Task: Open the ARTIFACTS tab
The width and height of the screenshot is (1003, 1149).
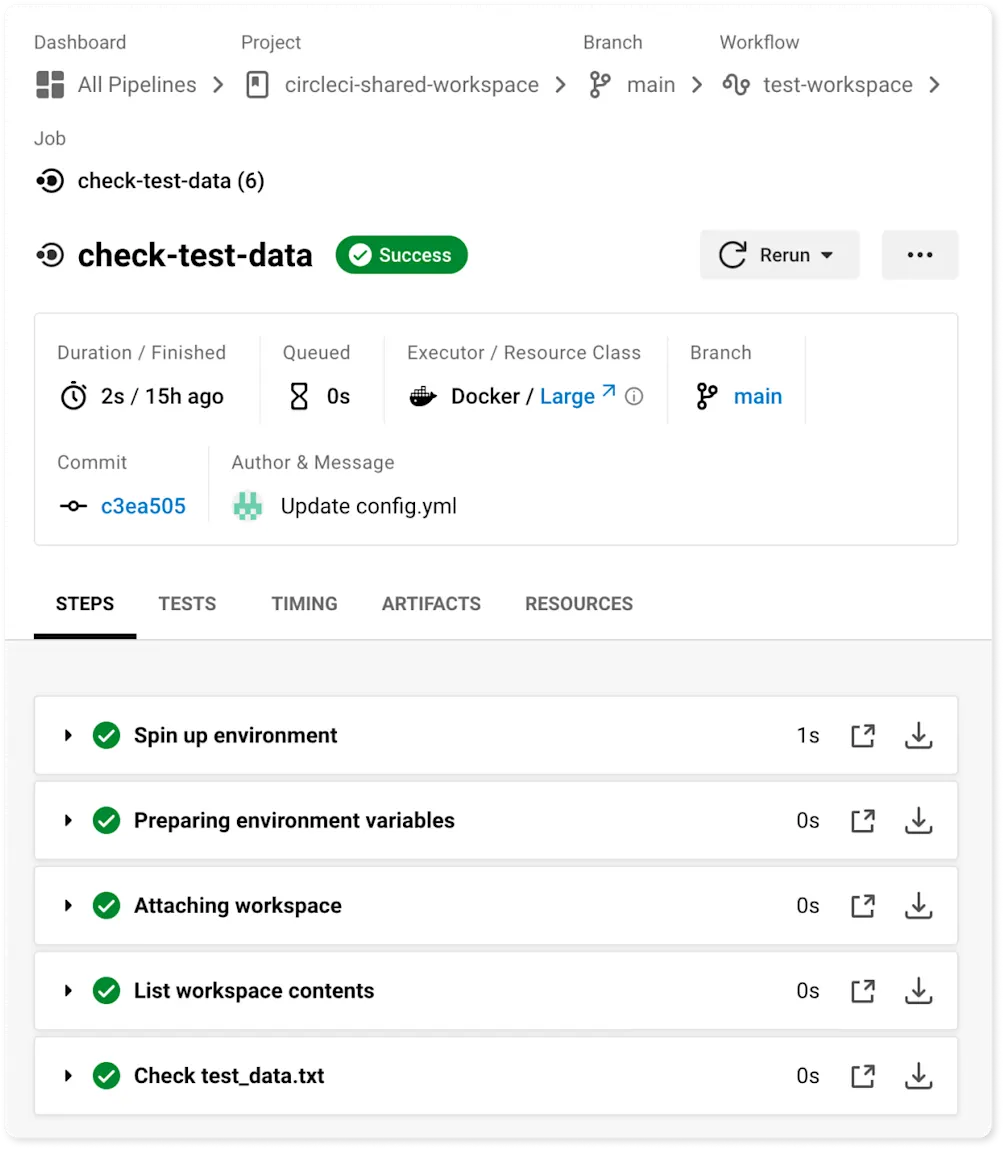Action: (x=431, y=603)
